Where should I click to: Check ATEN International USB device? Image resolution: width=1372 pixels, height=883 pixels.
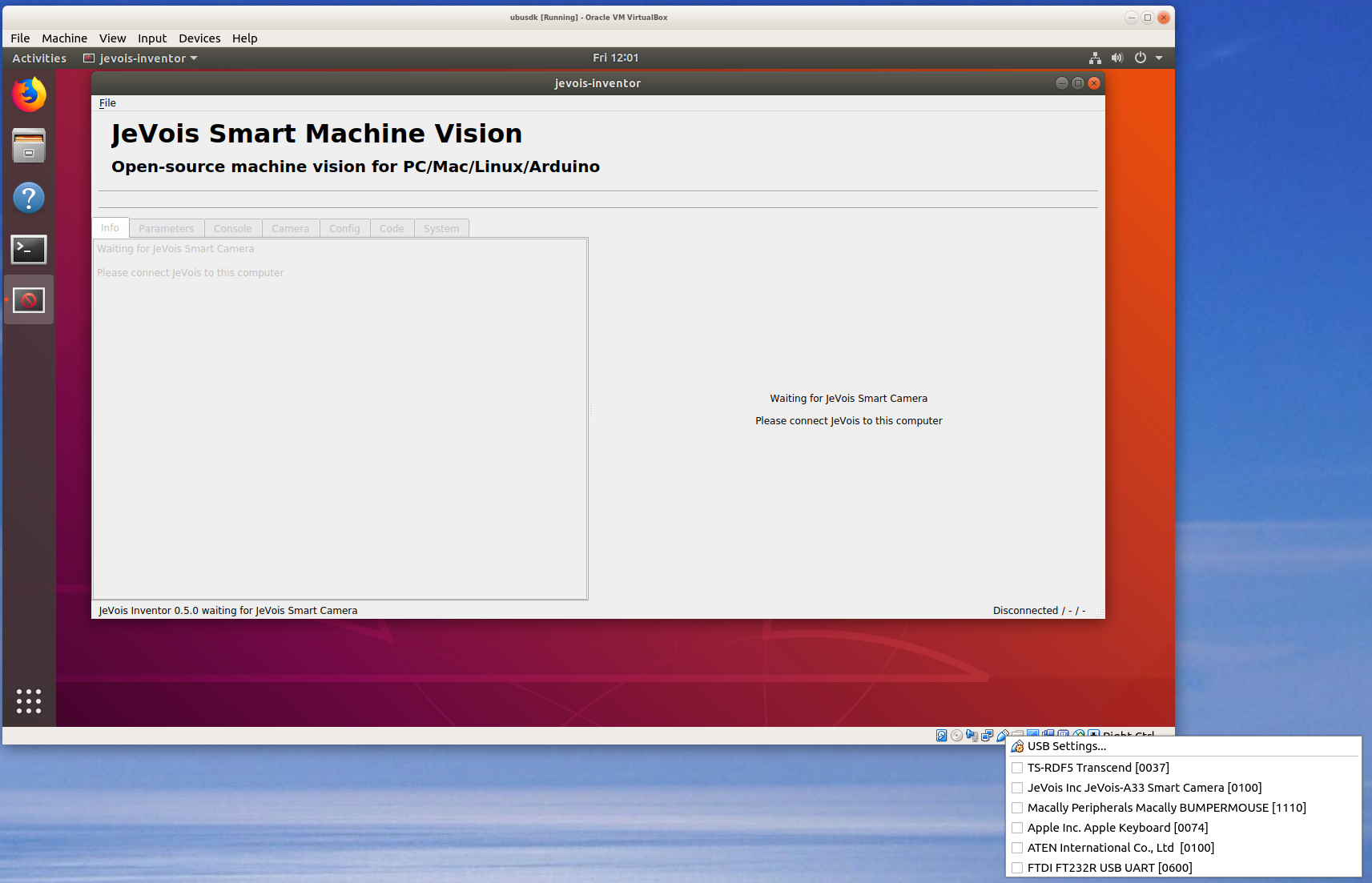click(1017, 848)
